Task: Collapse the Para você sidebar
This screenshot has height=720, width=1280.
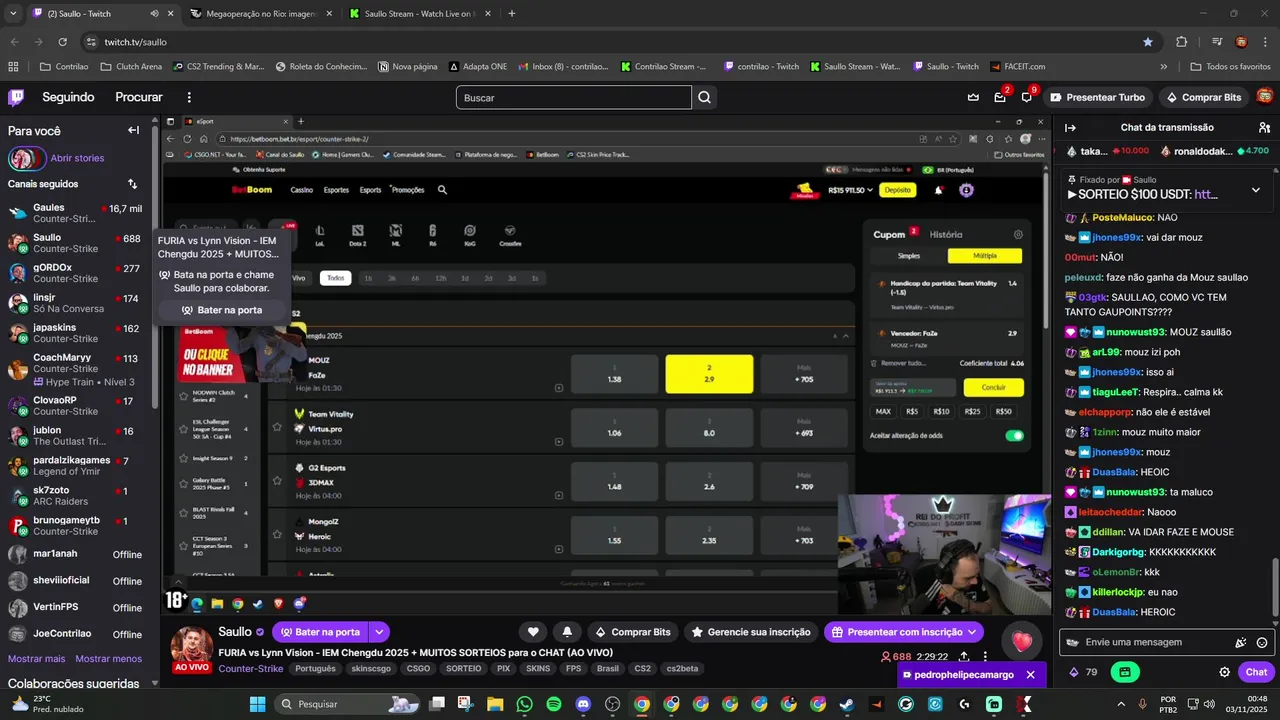Action: [133, 130]
